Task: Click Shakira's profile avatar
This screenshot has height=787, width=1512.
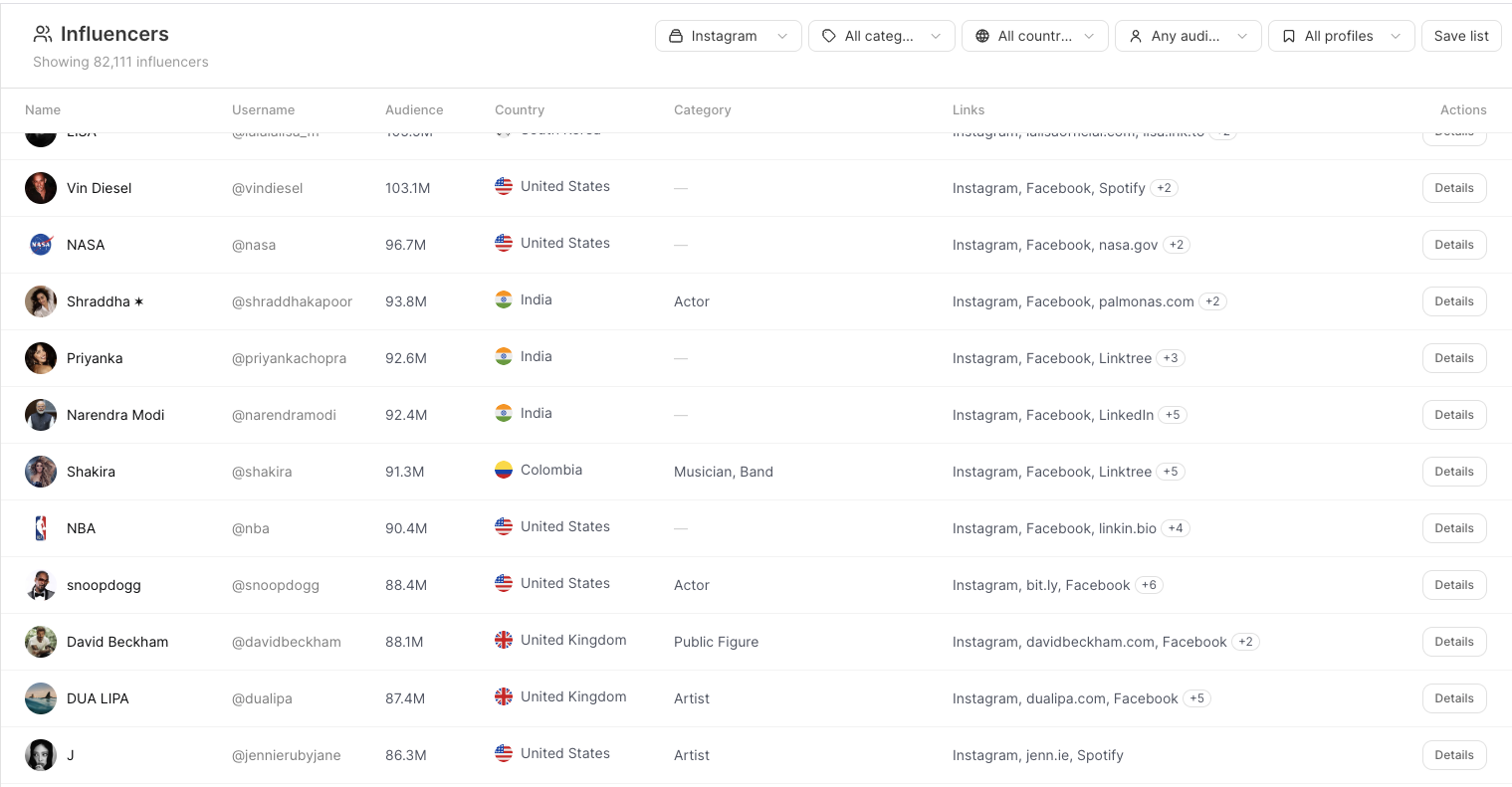Action: click(41, 472)
